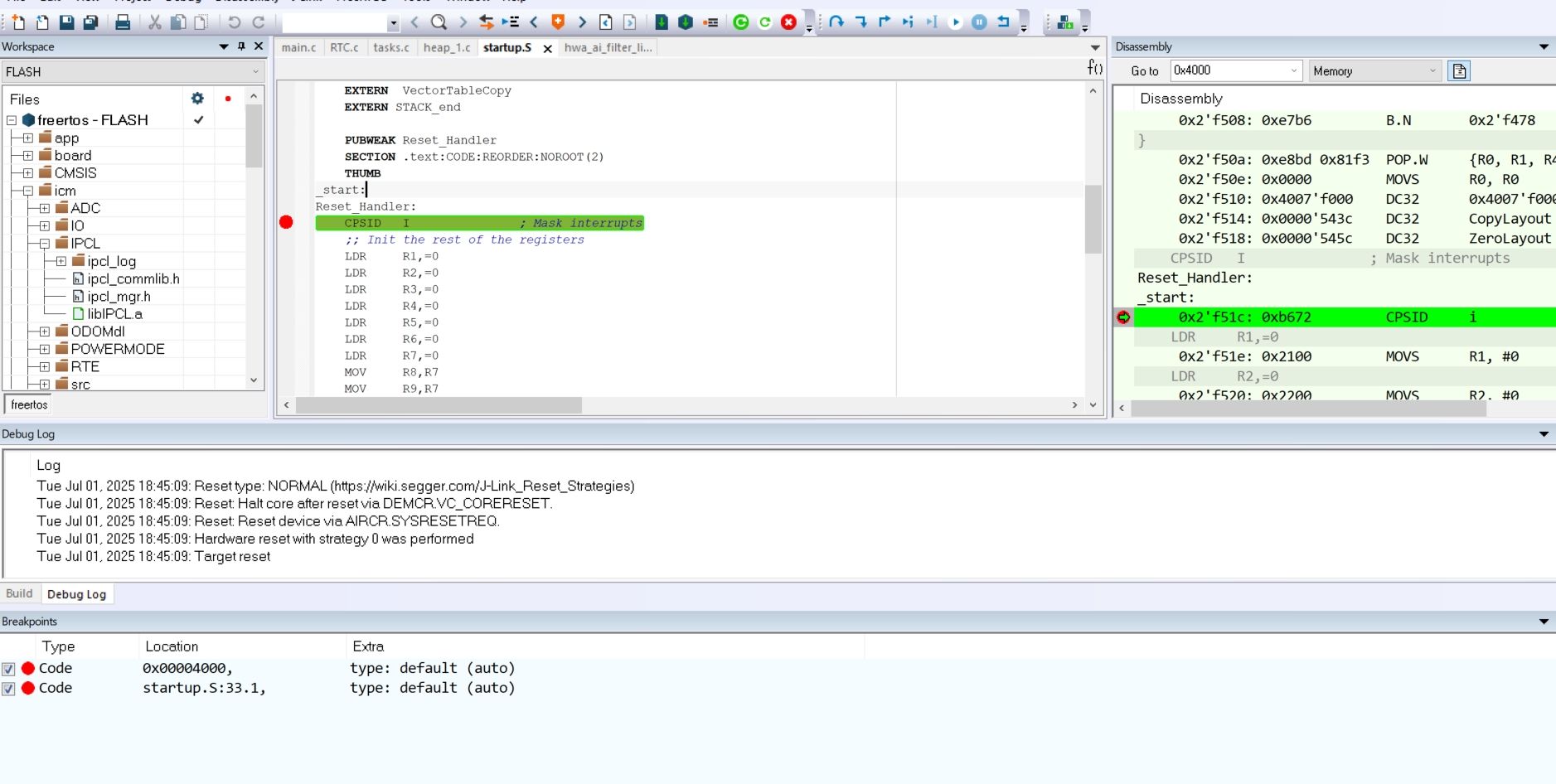
Task: Switch to the tasks.c tab
Action: point(391,47)
